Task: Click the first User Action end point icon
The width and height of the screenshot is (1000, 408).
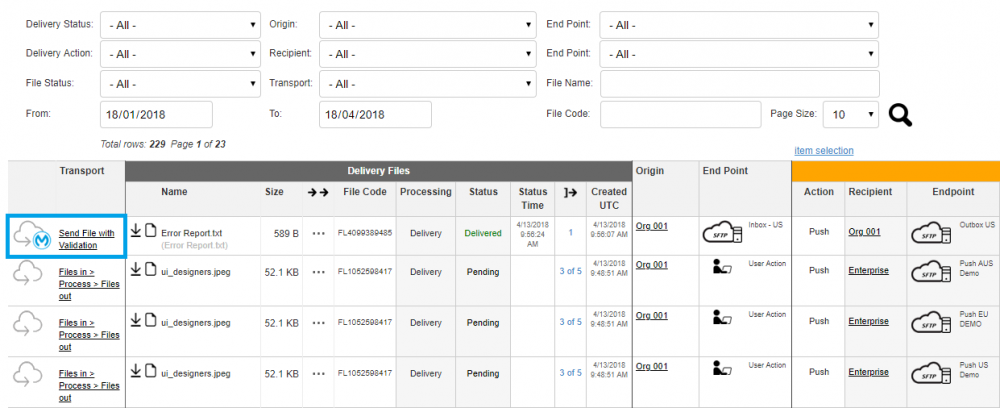Action: pyautogui.click(x=720, y=266)
